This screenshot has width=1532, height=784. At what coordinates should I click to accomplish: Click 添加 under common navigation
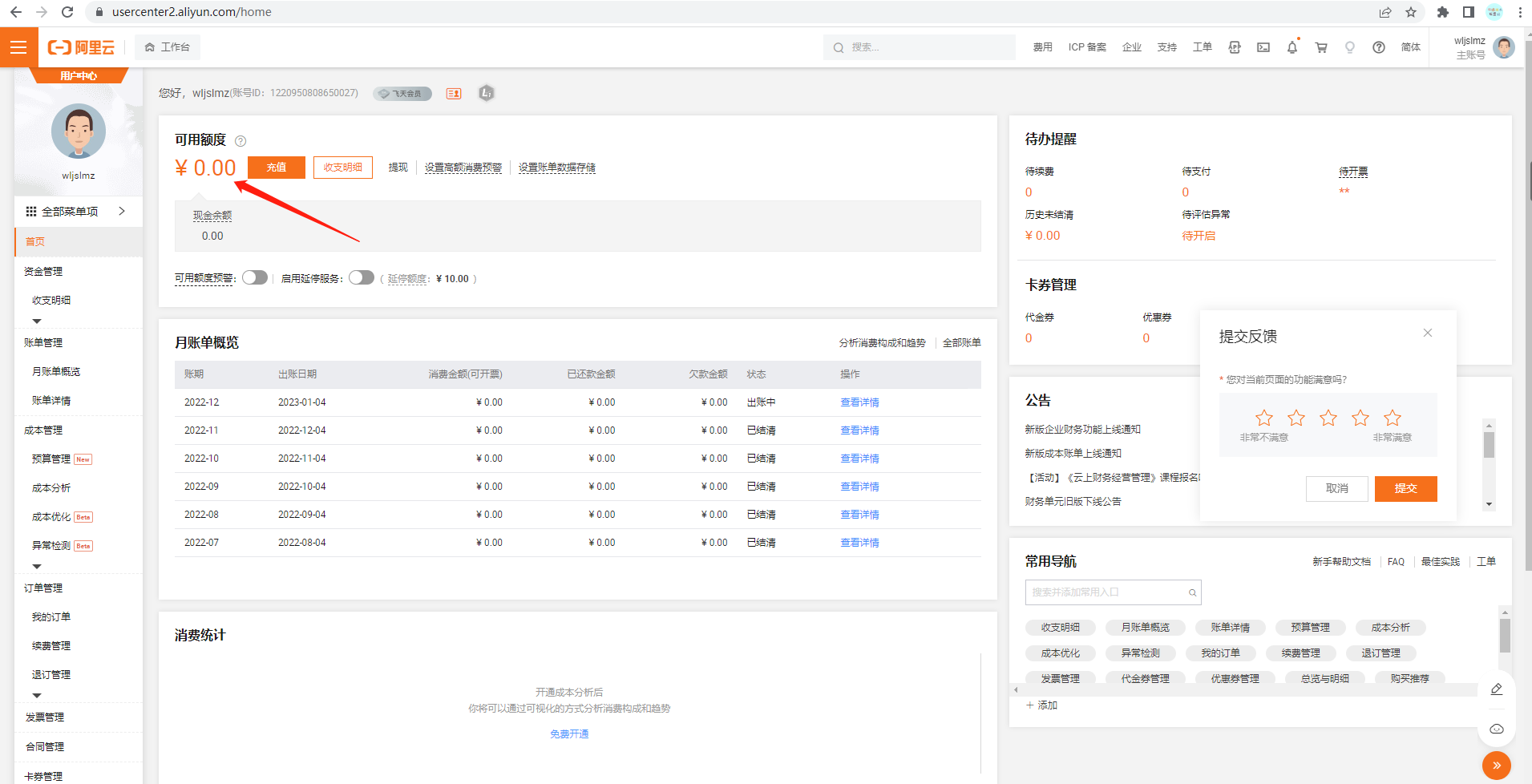1042,705
